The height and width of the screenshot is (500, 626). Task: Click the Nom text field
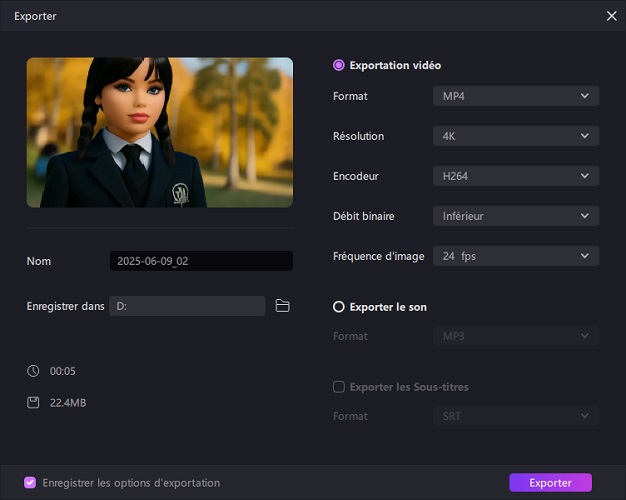tap(201, 261)
